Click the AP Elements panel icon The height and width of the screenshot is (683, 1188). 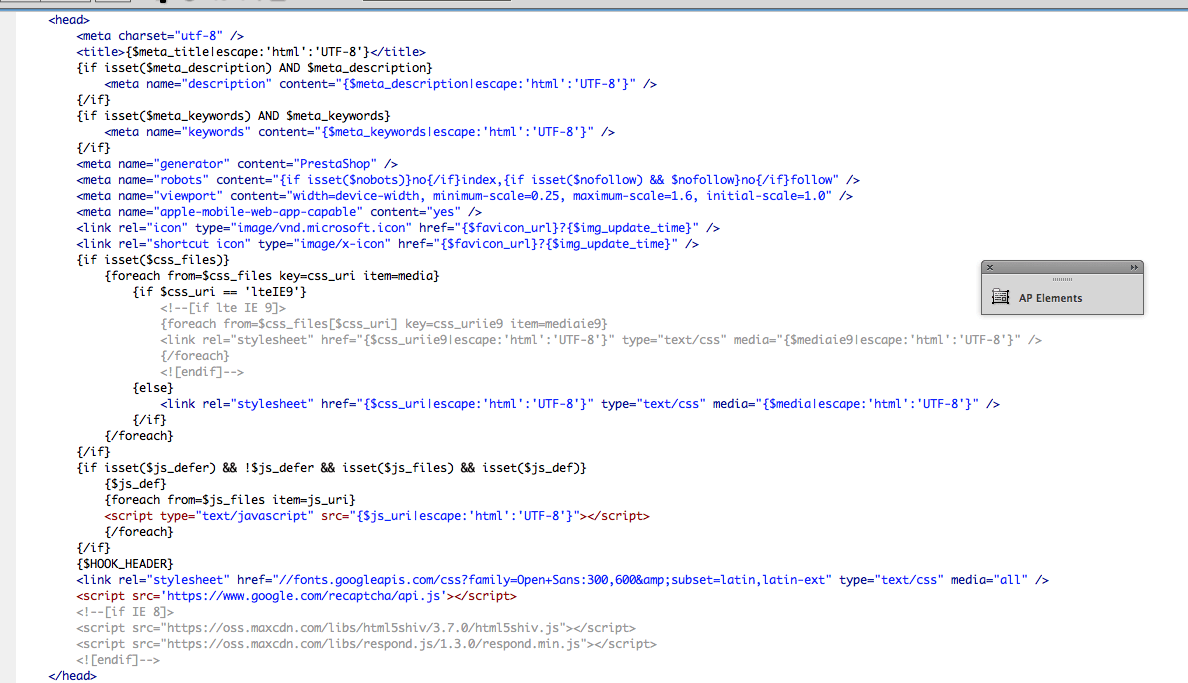point(1000,297)
